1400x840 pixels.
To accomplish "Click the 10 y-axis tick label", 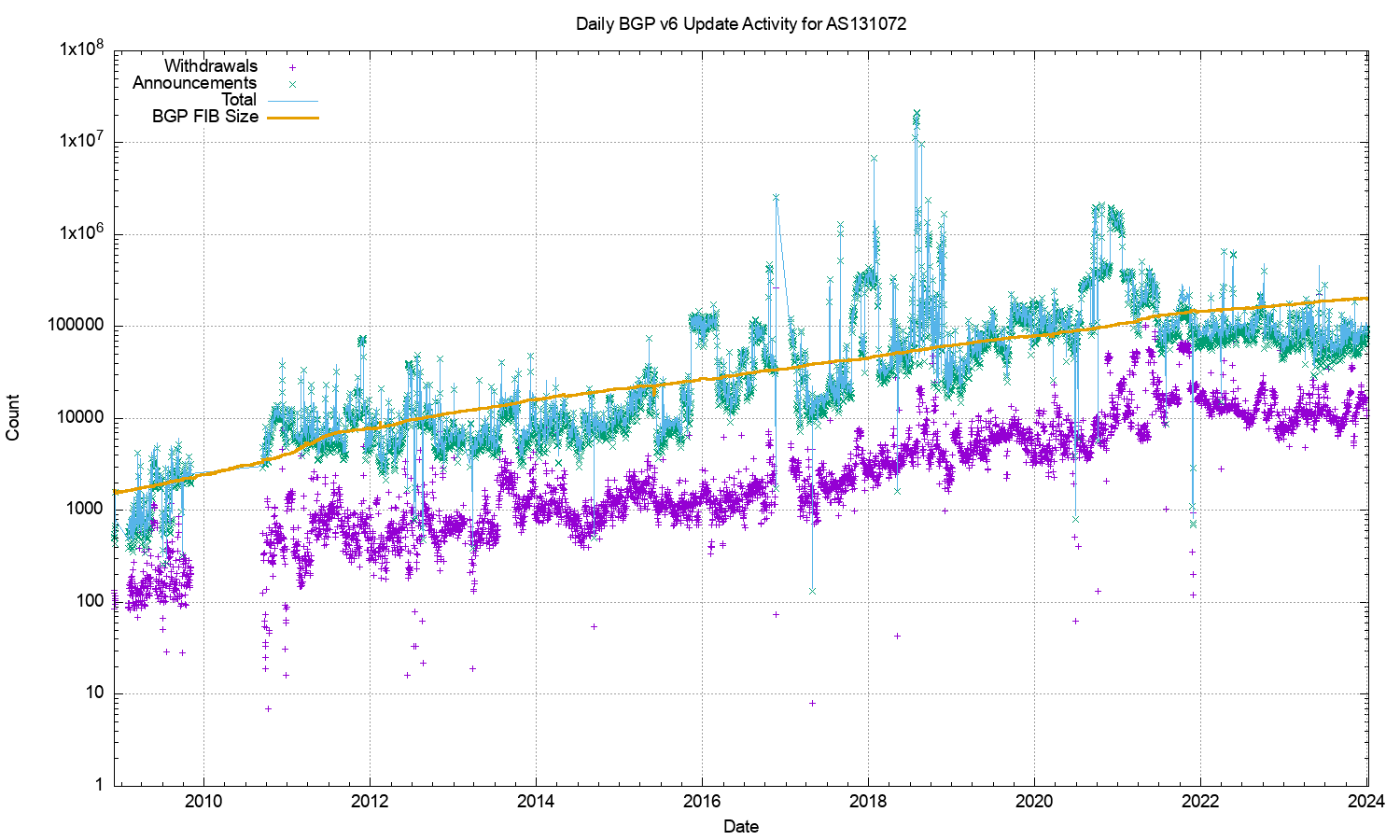I will (93, 693).
